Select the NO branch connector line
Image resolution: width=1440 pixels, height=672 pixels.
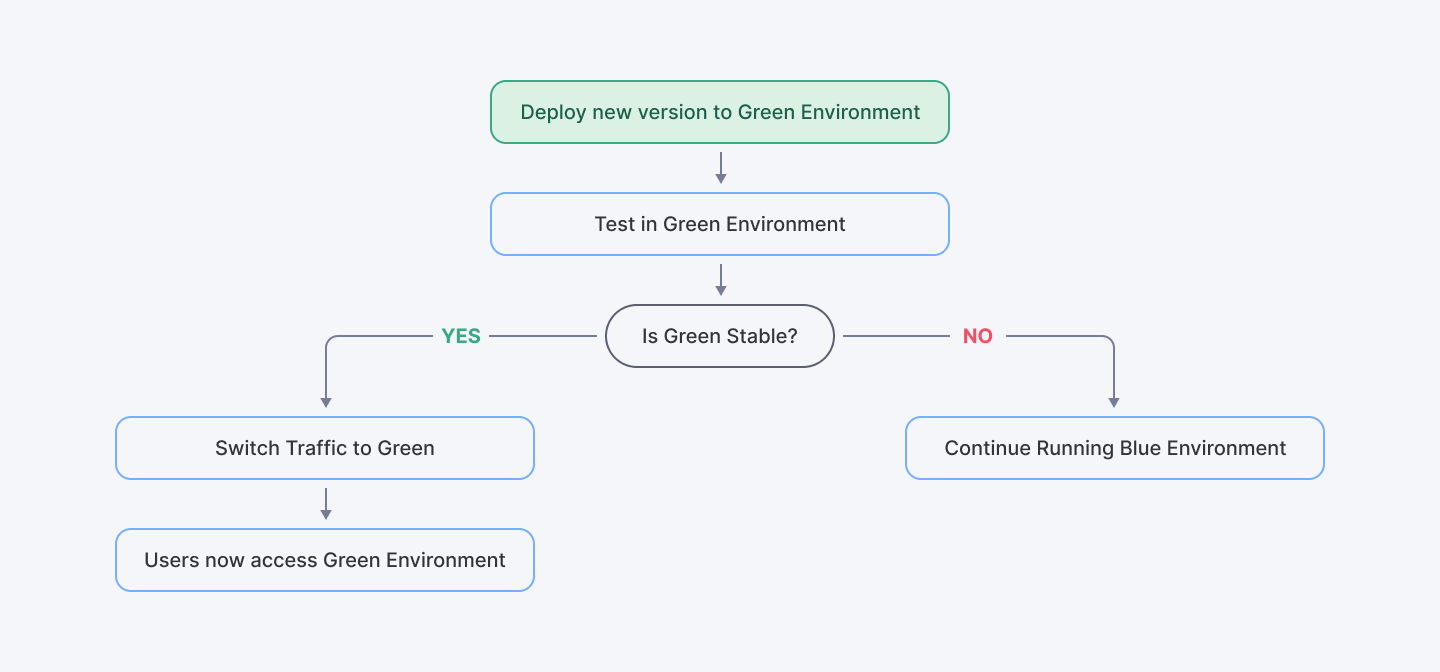[1050, 336]
